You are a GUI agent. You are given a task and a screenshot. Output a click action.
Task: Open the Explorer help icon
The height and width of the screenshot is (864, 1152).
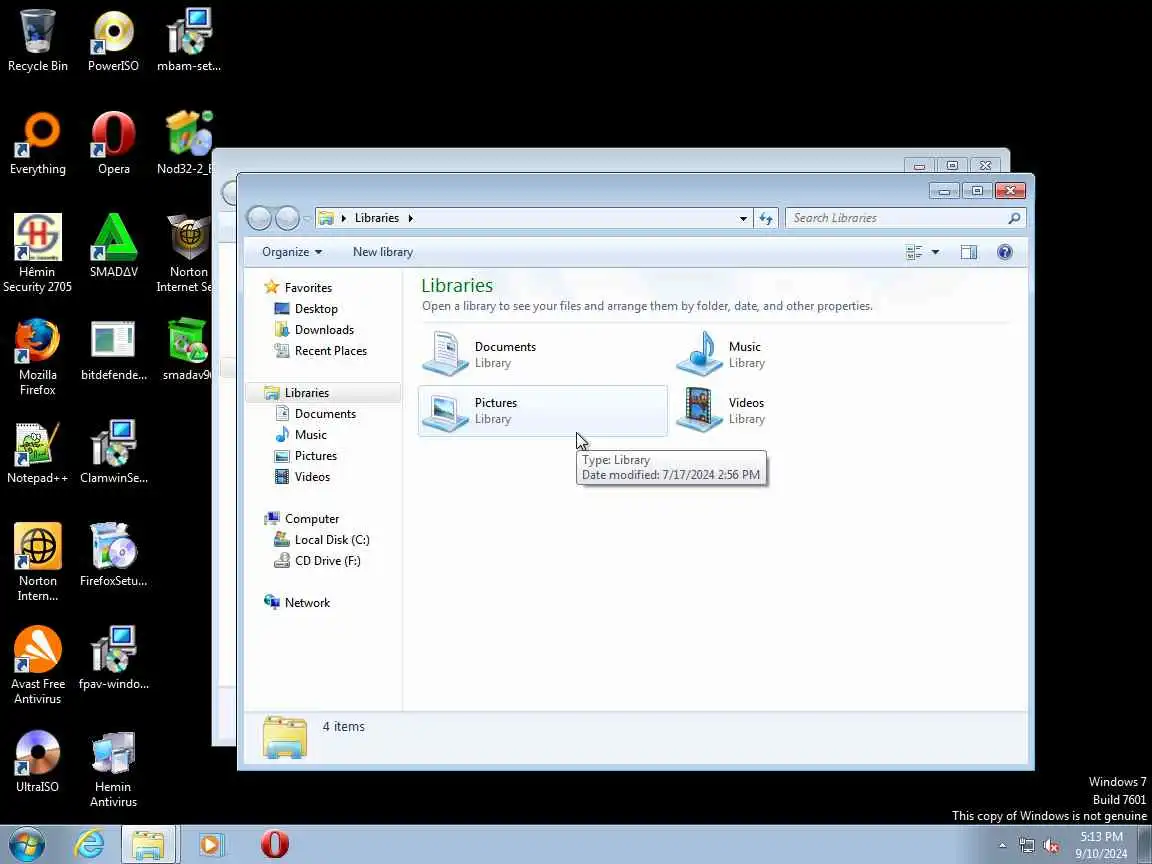point(1004,252)
